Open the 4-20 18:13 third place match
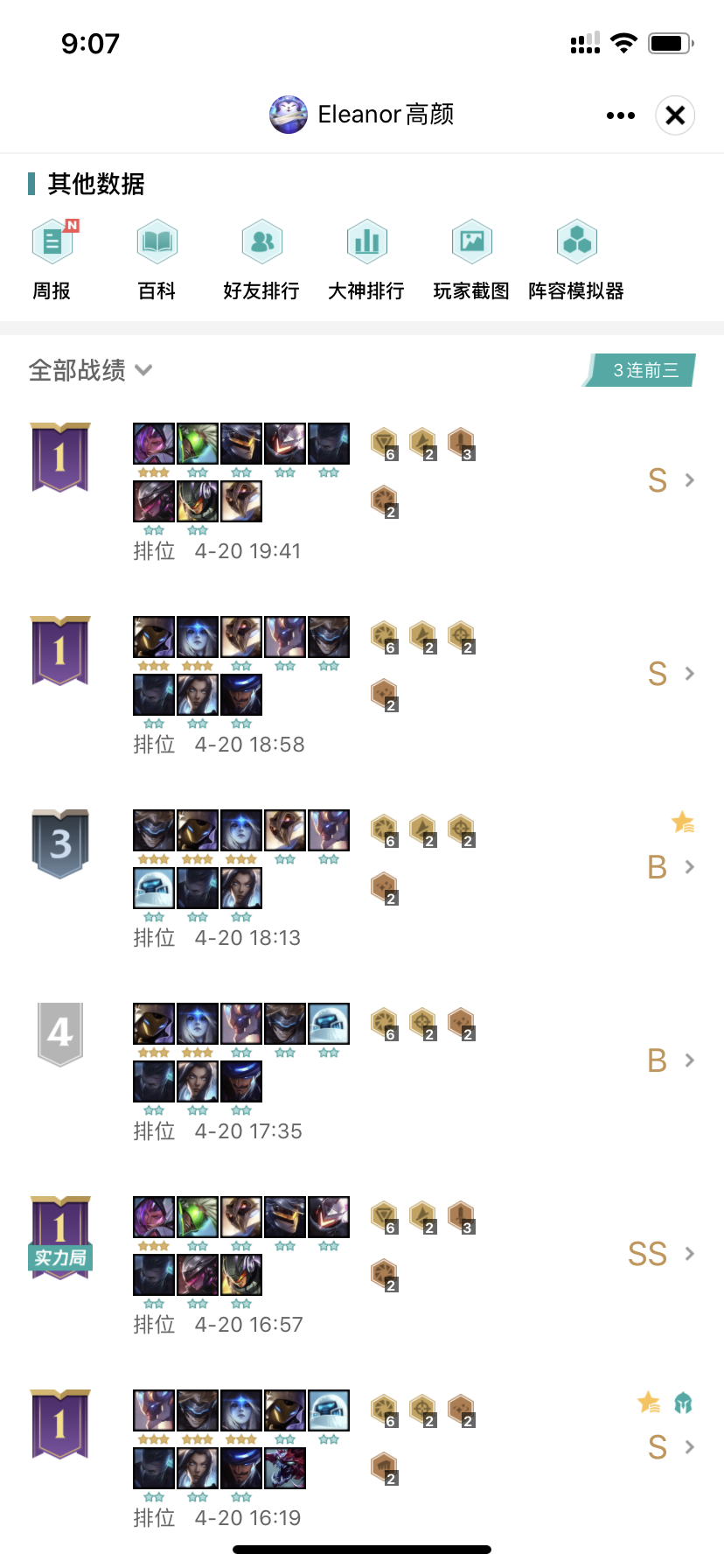Screen dimensions: 724x1568 [x=362, y=879]
